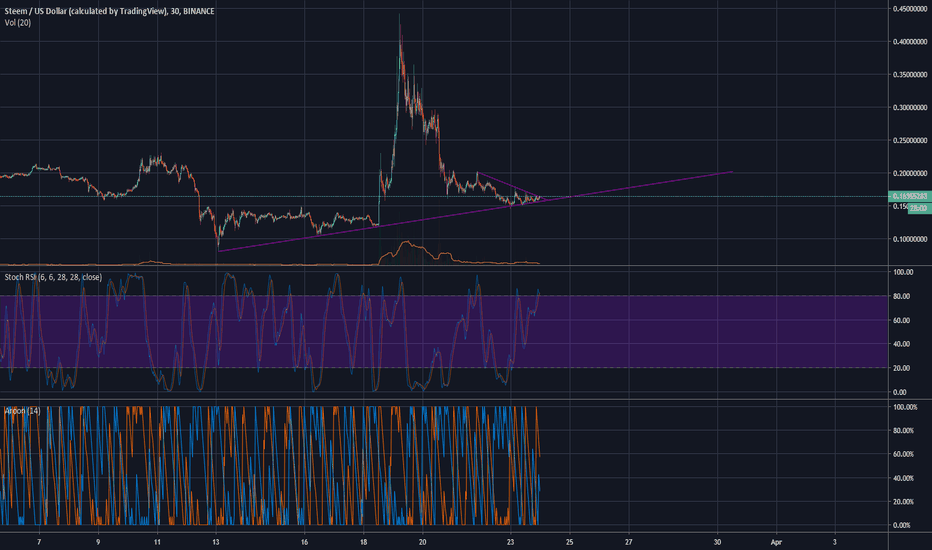Image resolution: width=932 pixels, height=550 pixels.
Task: Click date 20 on the time axis
Action: (x=422, y=542)
